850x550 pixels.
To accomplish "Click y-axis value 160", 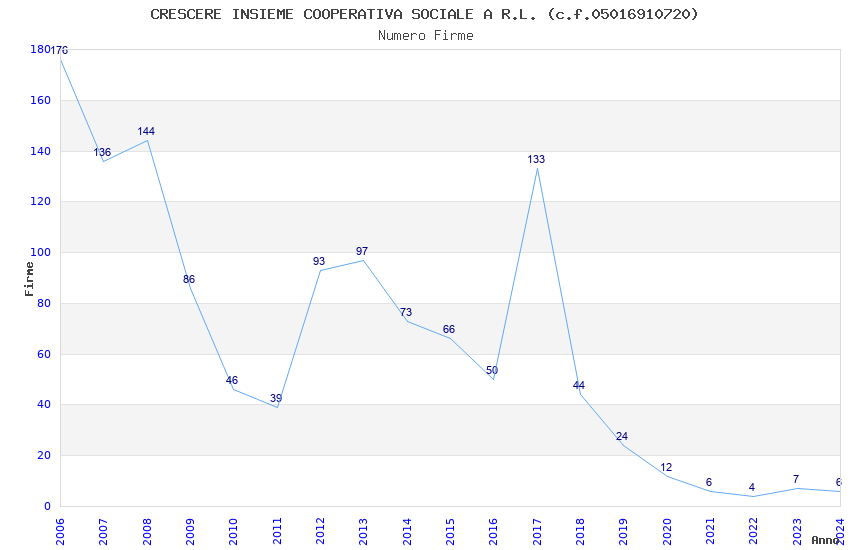I will [x=40, y=100].
